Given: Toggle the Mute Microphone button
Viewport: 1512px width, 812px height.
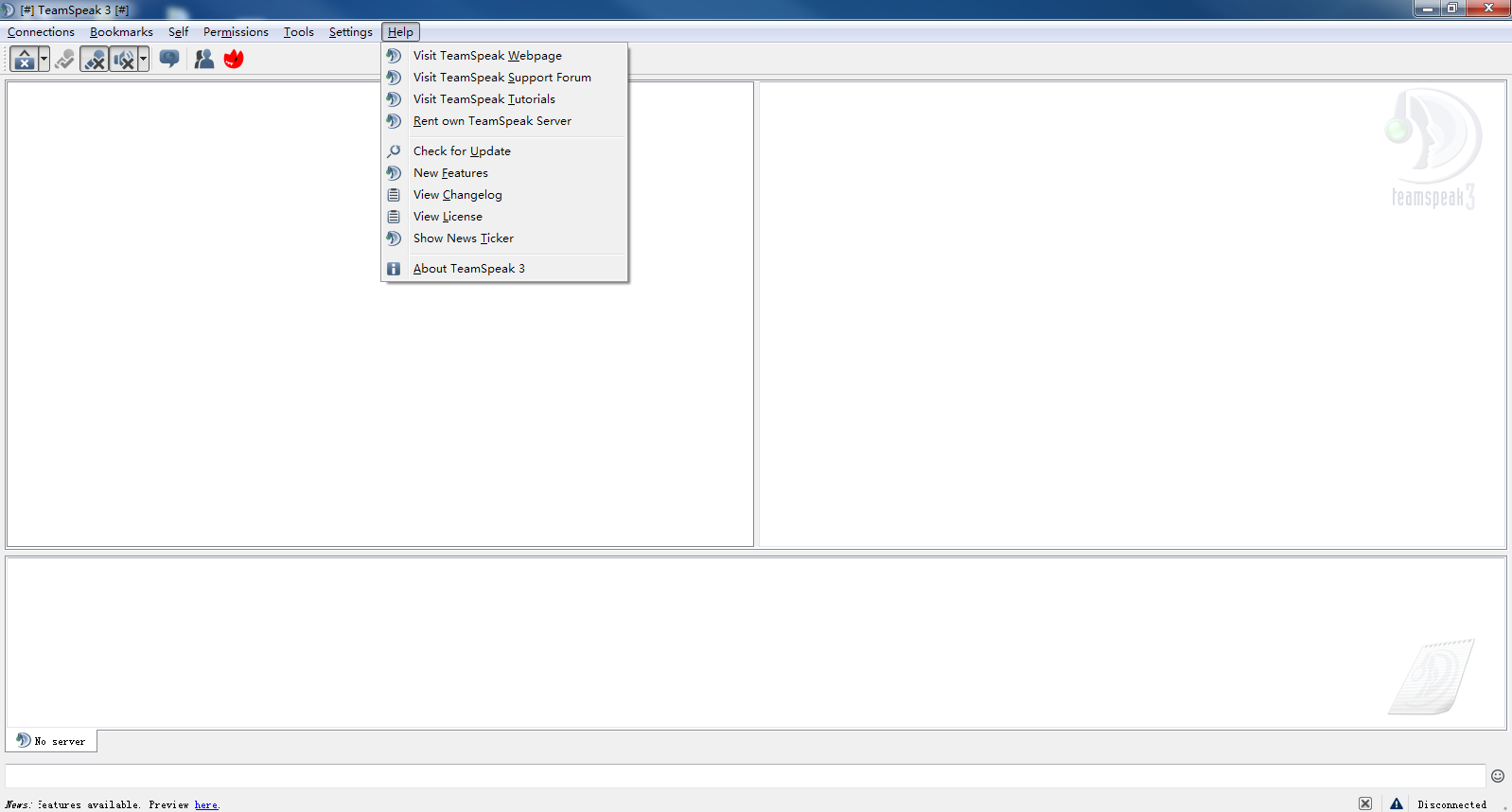Looking at the screenshot, I should coord(94,60).
